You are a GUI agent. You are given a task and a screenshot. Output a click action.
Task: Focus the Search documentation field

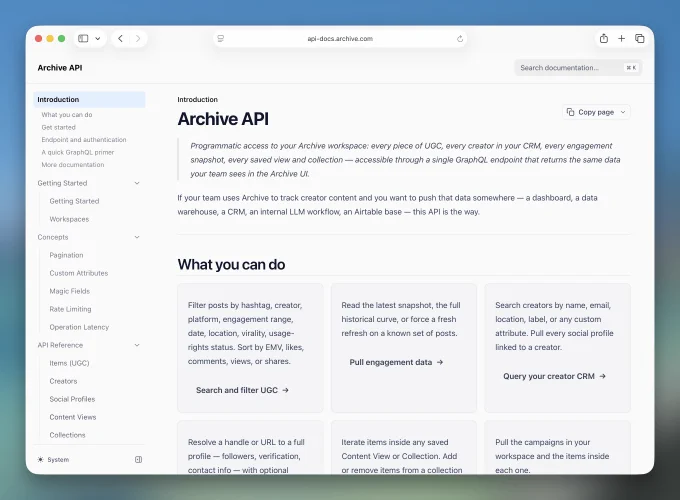point(578,68)
